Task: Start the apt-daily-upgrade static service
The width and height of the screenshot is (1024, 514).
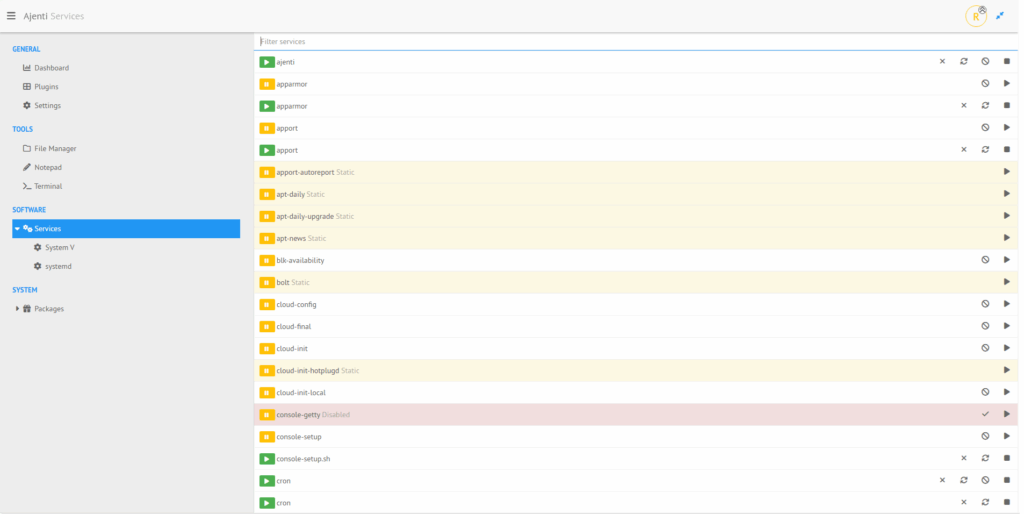Action: 1007,216
